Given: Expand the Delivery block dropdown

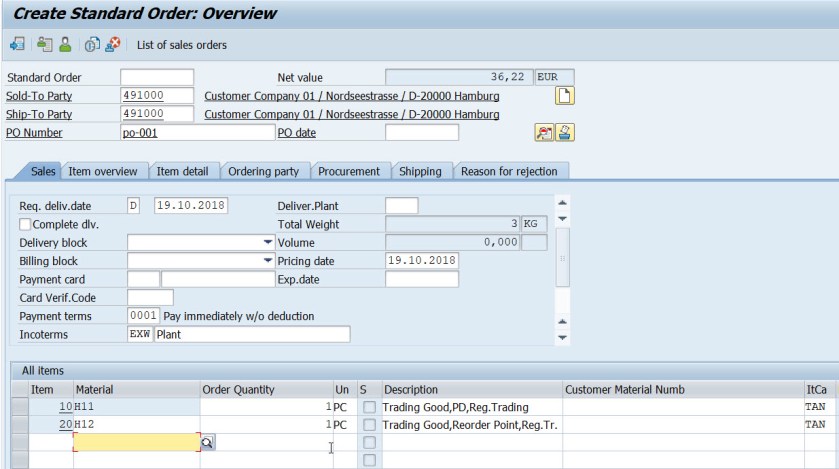Looking at the screenshot, I should 267,243.
